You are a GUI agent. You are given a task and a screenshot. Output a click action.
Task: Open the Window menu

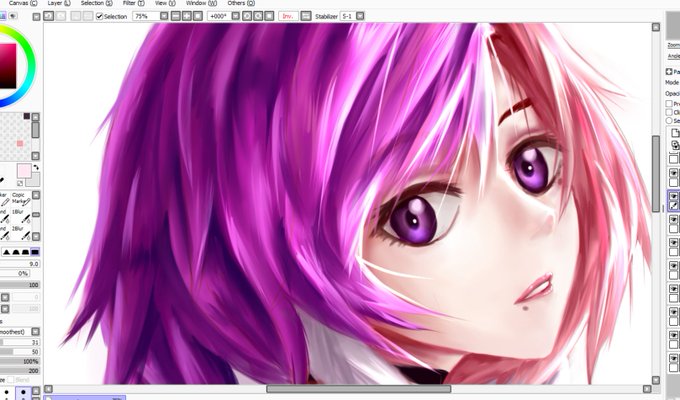click(201, 3)
